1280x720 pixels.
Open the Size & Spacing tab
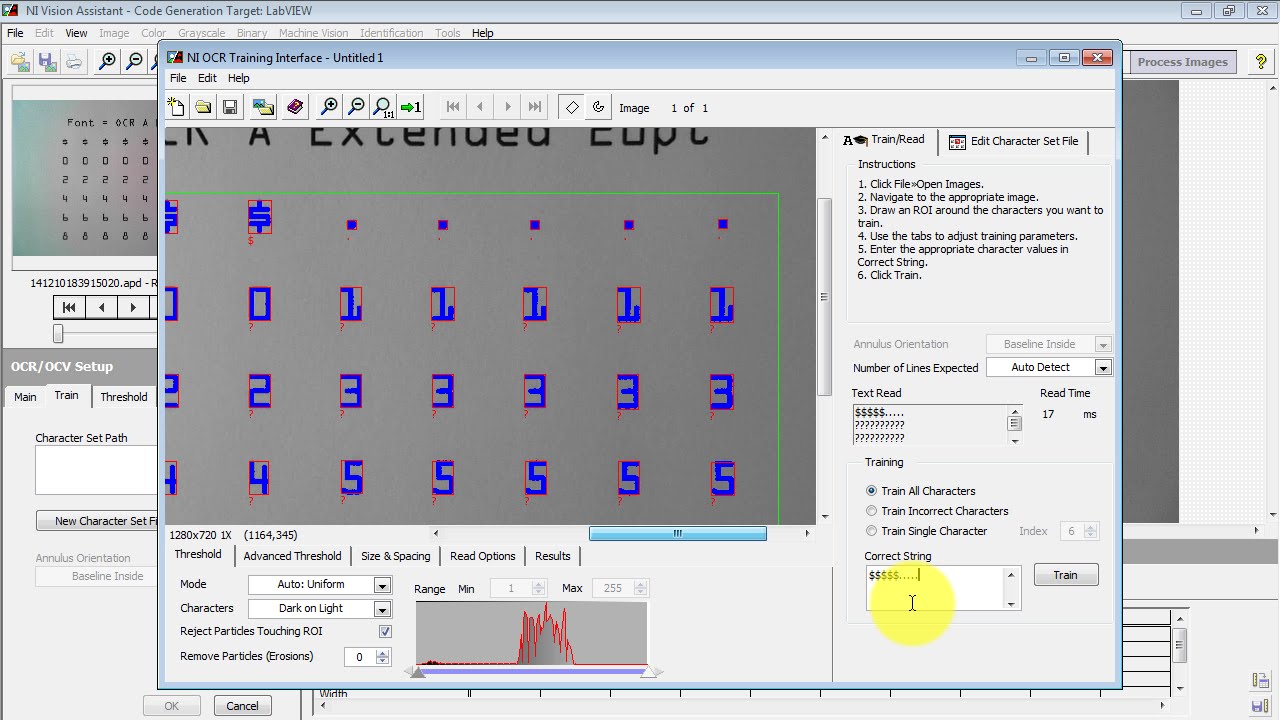(x=395, y=556)
